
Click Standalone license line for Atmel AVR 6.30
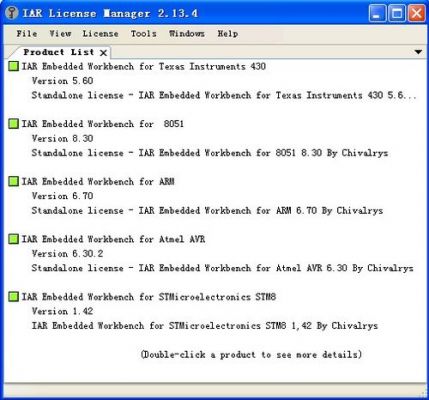coord(222,268)
